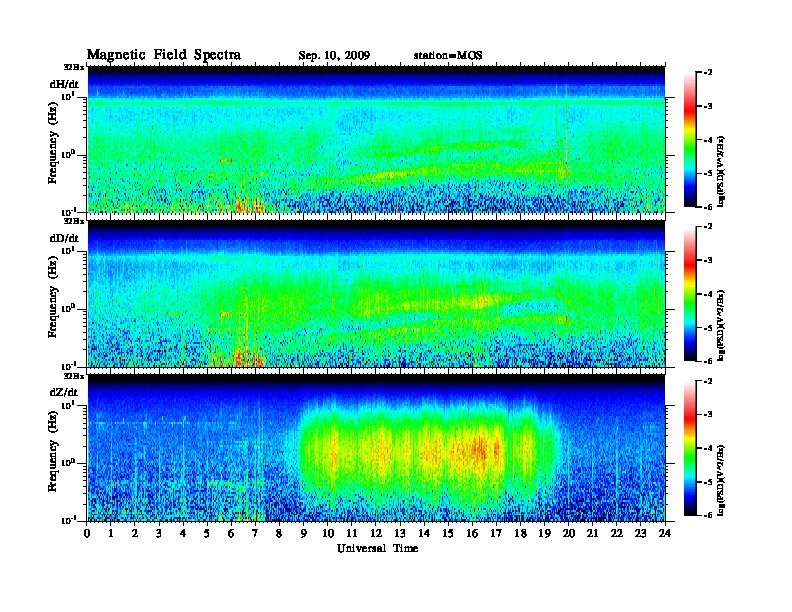Click the -5 value on the dZ/dt color scale
This screenshot has height=612, width=792.
[708, 482]
